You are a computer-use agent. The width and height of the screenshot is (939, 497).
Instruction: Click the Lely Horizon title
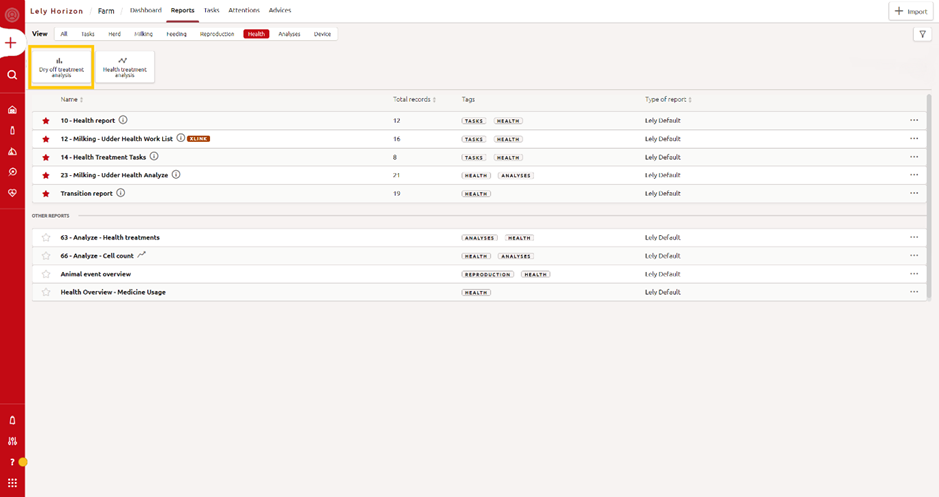pos(56,11)
